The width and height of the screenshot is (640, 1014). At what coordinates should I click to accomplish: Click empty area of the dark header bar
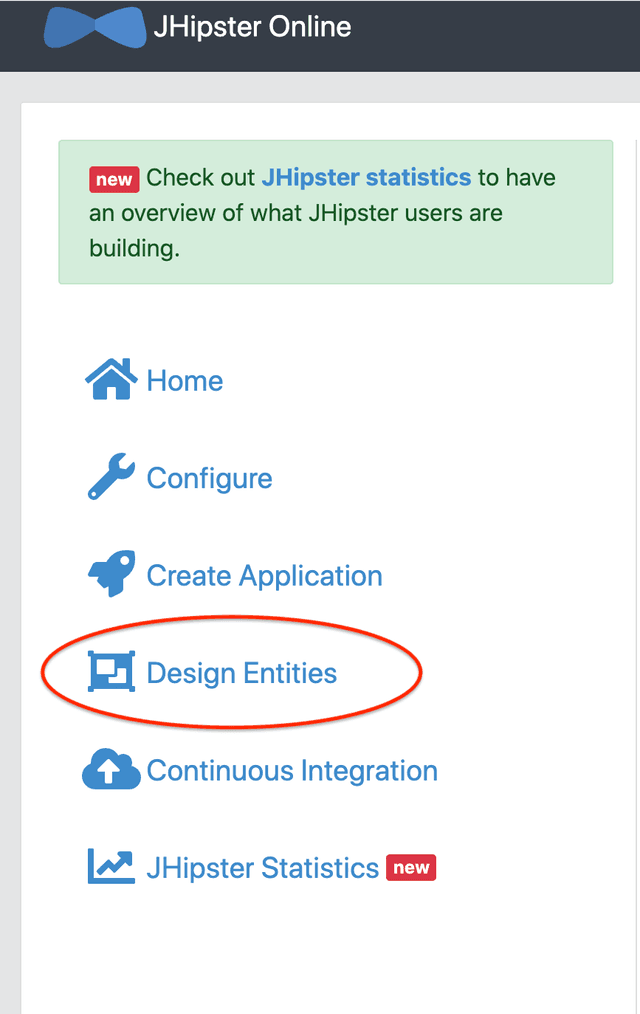[x=500, y=35]
